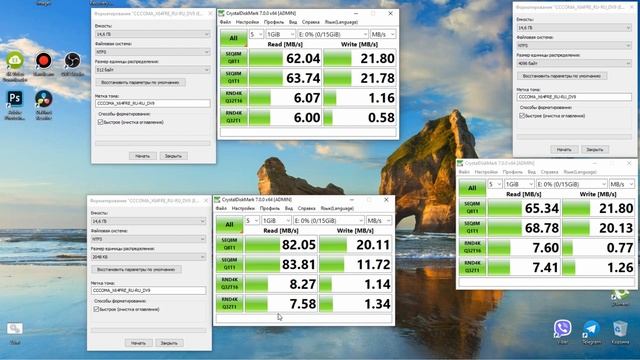Open the Вид menu in the window showing 82.05
This screenshot has height=360, width=640.
[289, 208]
